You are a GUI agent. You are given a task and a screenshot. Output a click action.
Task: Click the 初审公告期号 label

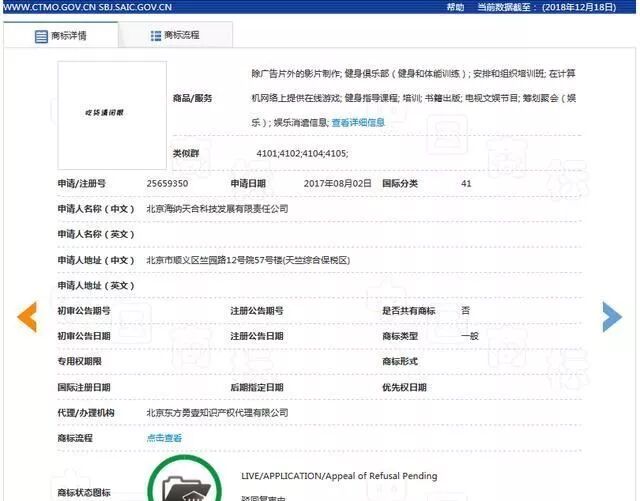tap(84, 311)
